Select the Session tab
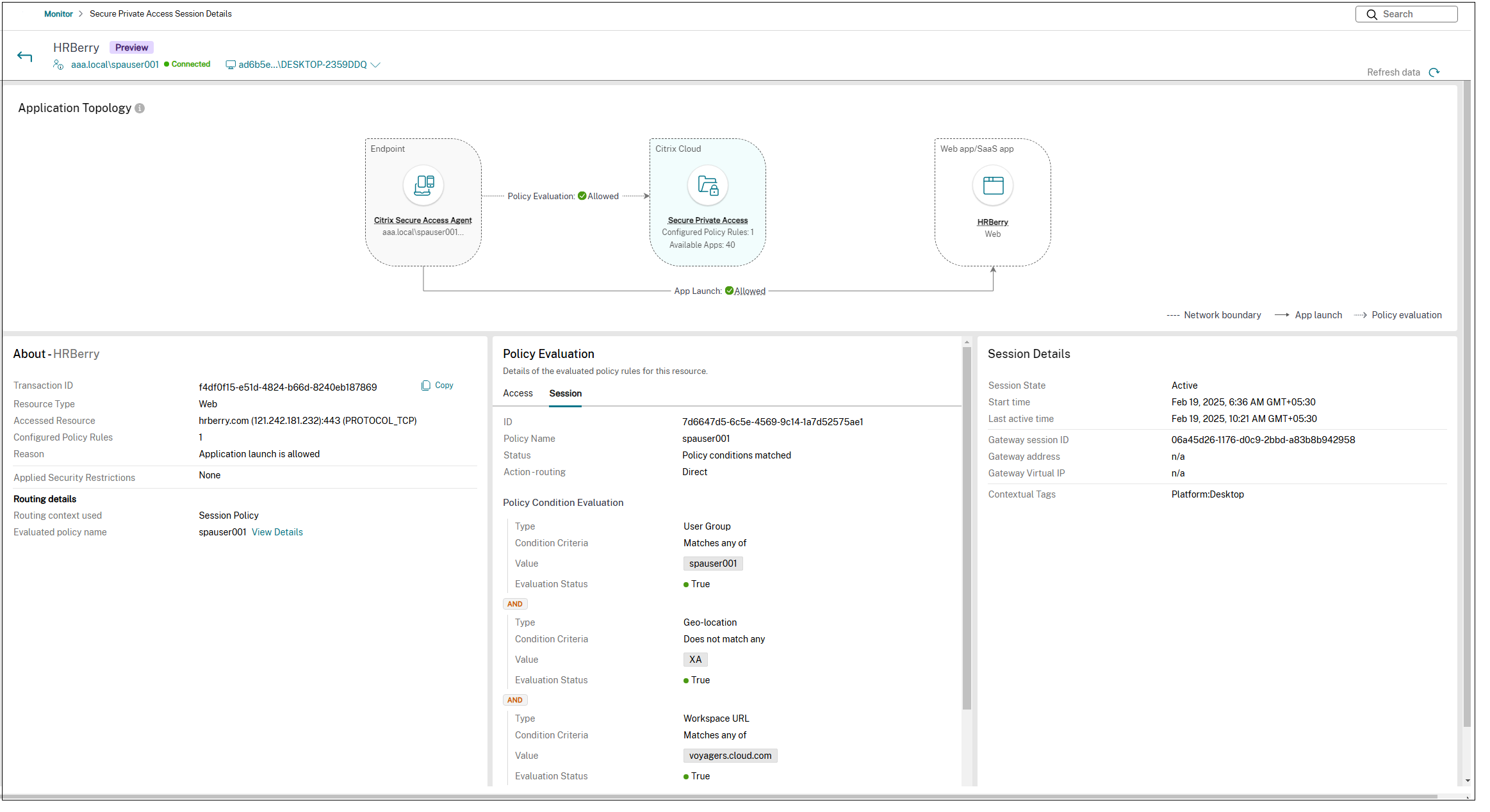Viewport: 1490px width, 812px height. (x=565, y=393)
